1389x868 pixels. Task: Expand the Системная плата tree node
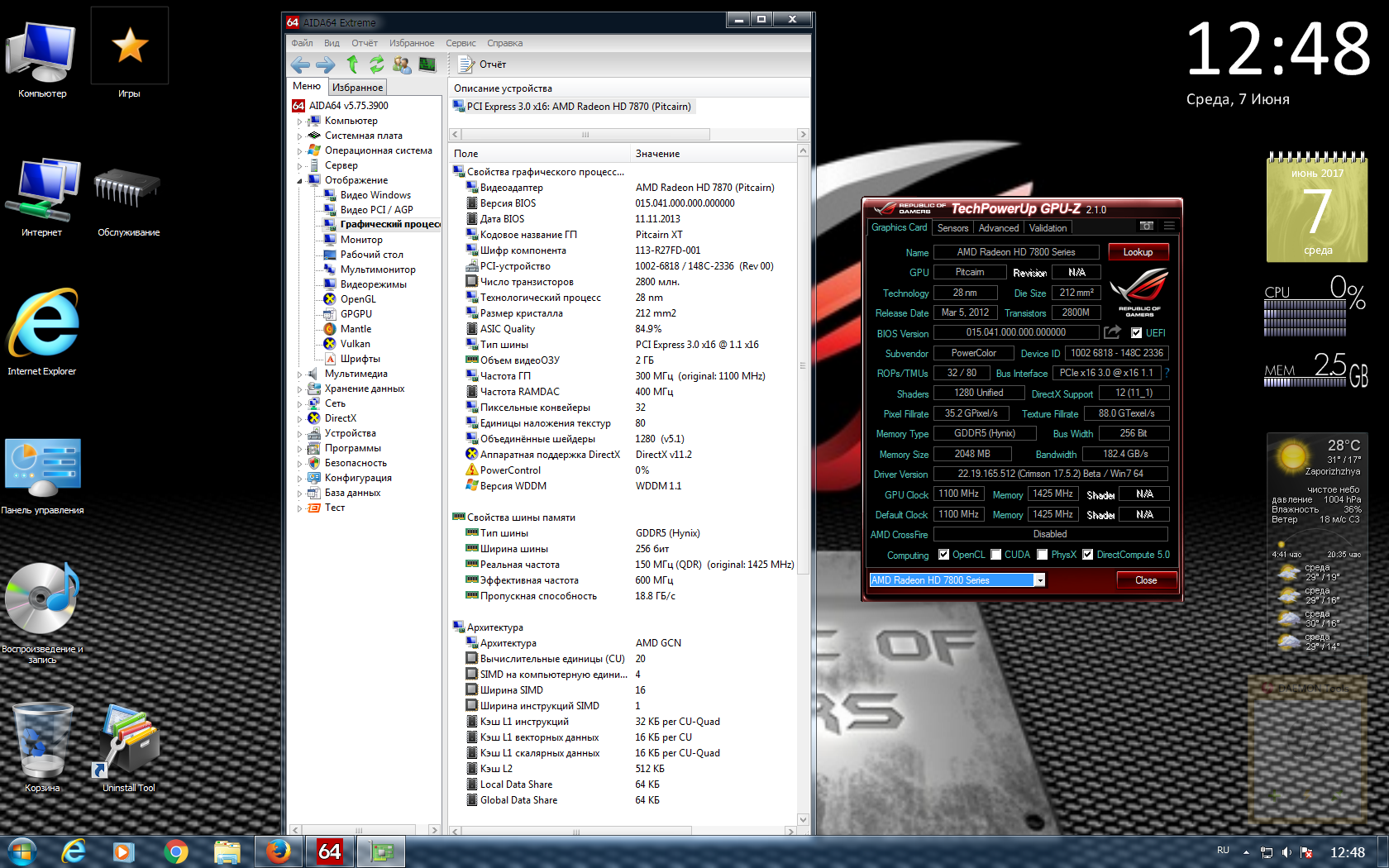(299, 136)
